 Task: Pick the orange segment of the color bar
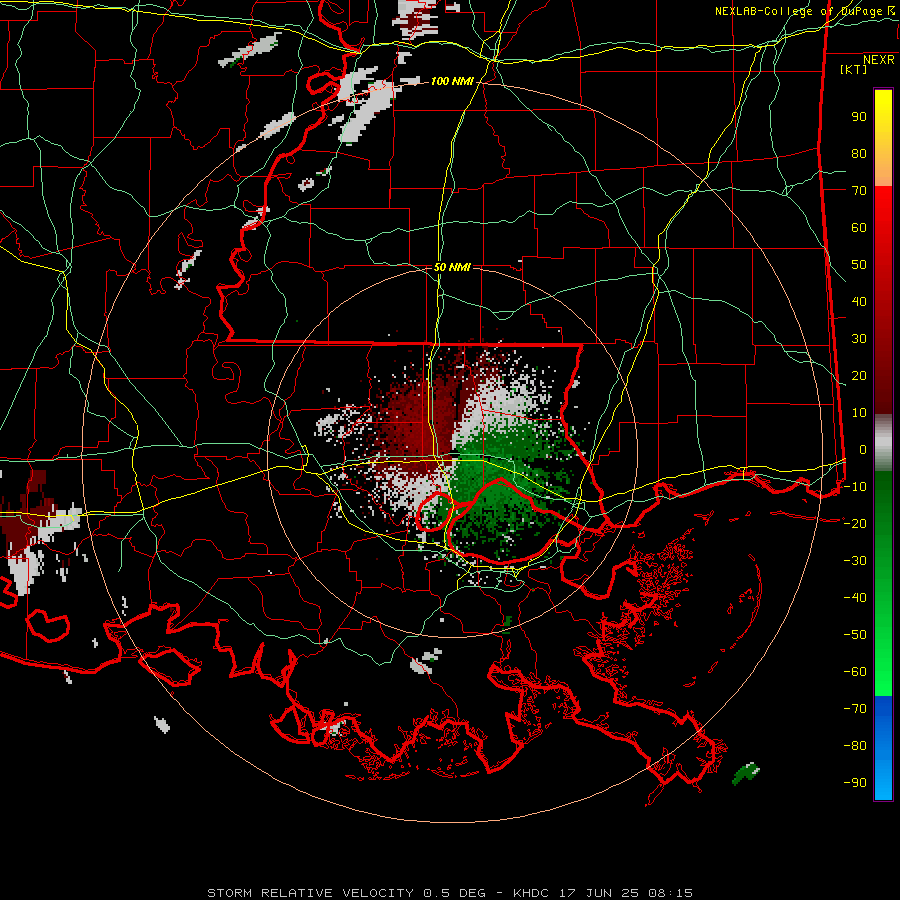[x=883, y=170]
